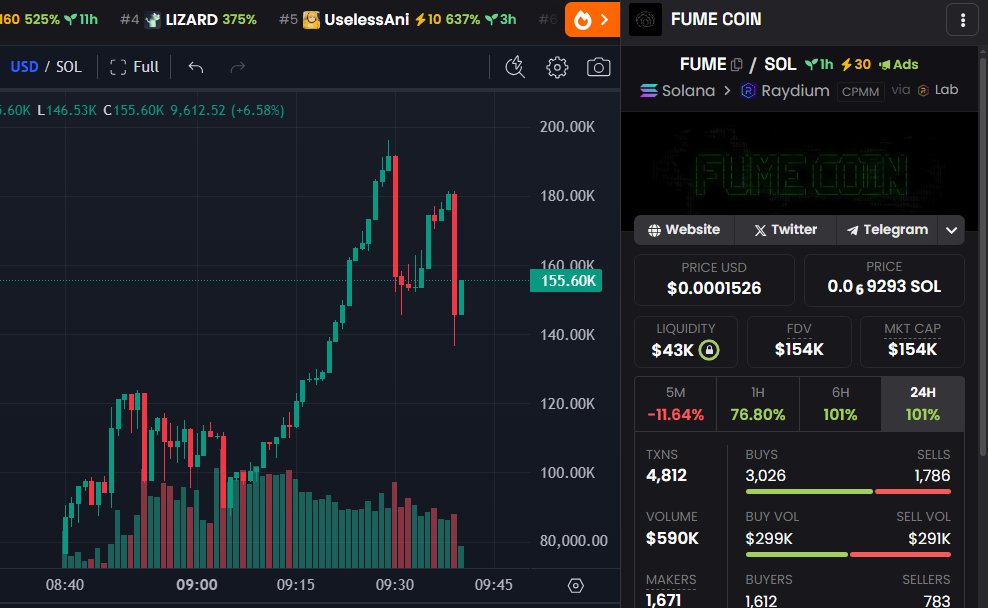Click the LIZARD token avatar icon
The height and width of the screenshot is (608, 988).
tap(152, 20)
